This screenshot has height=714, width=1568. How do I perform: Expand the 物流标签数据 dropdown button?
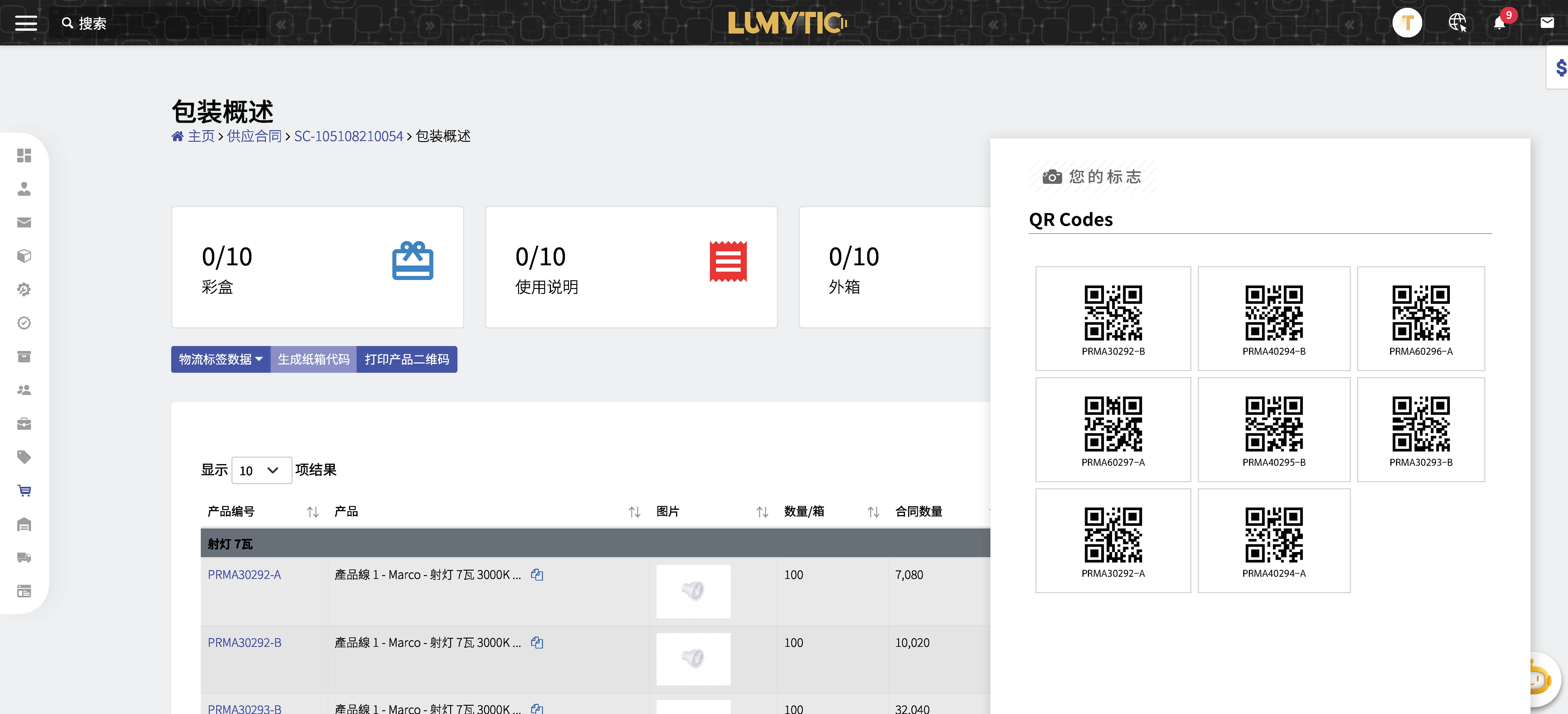click(x=220, y=359)
